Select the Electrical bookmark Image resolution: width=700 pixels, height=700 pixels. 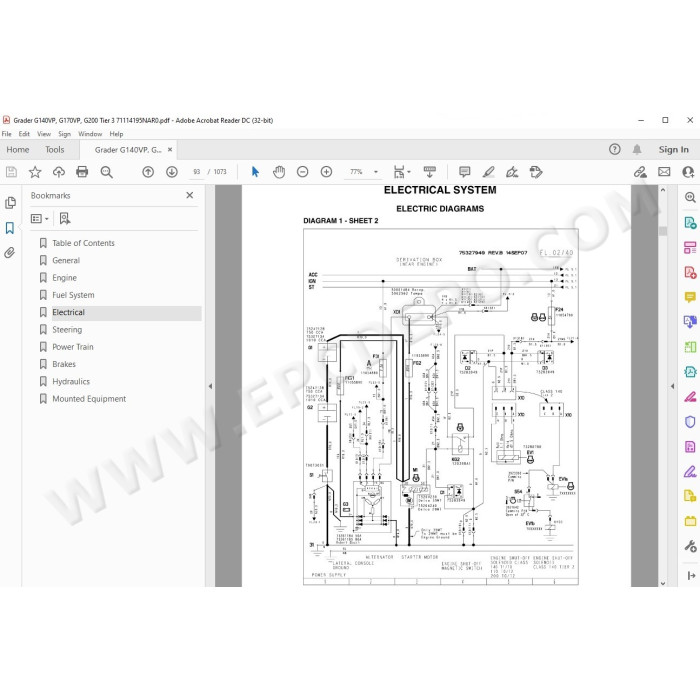68,312
